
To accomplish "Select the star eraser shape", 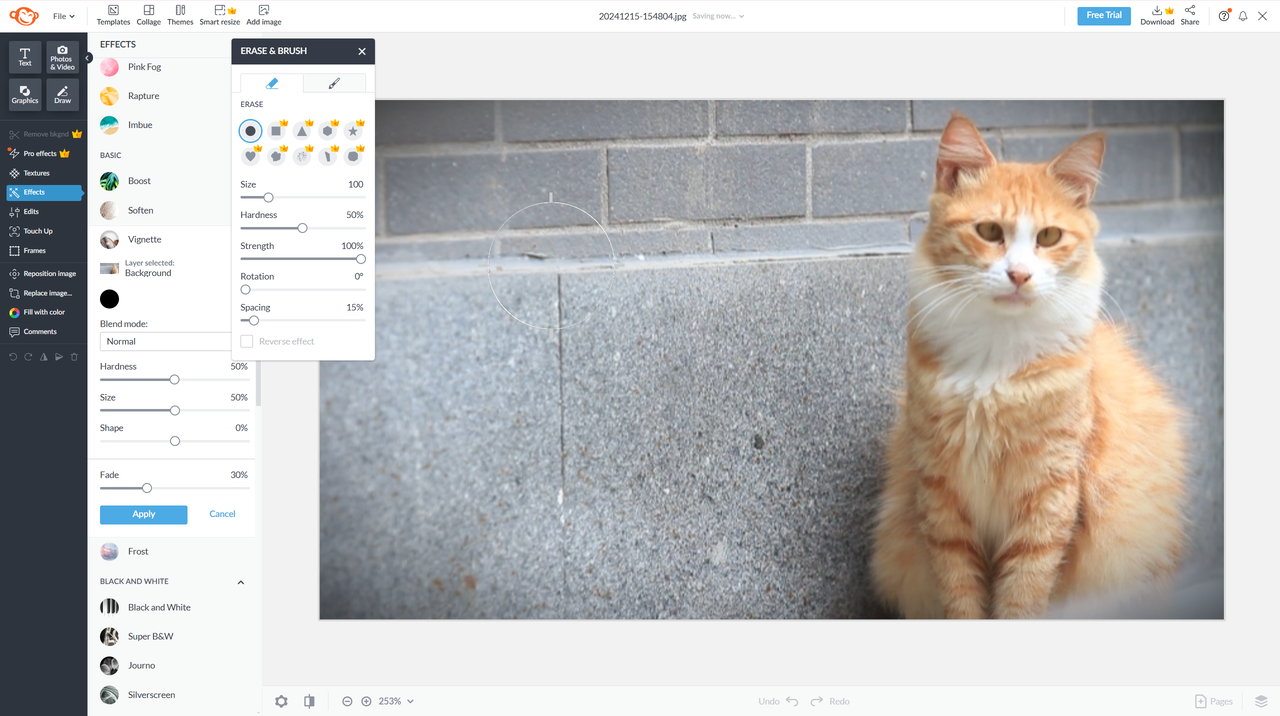I will 353,131.
